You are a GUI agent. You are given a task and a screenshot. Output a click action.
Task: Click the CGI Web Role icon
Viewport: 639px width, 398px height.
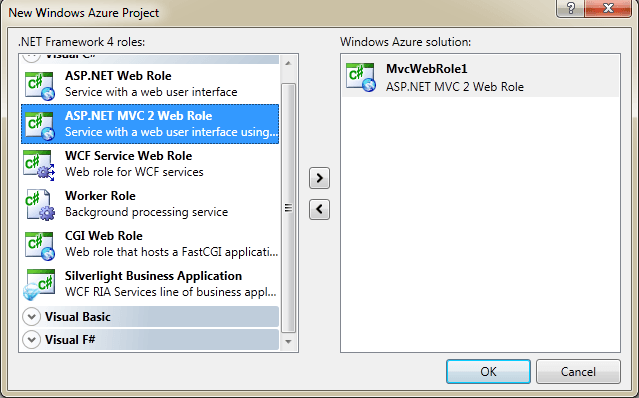[39, 245]
